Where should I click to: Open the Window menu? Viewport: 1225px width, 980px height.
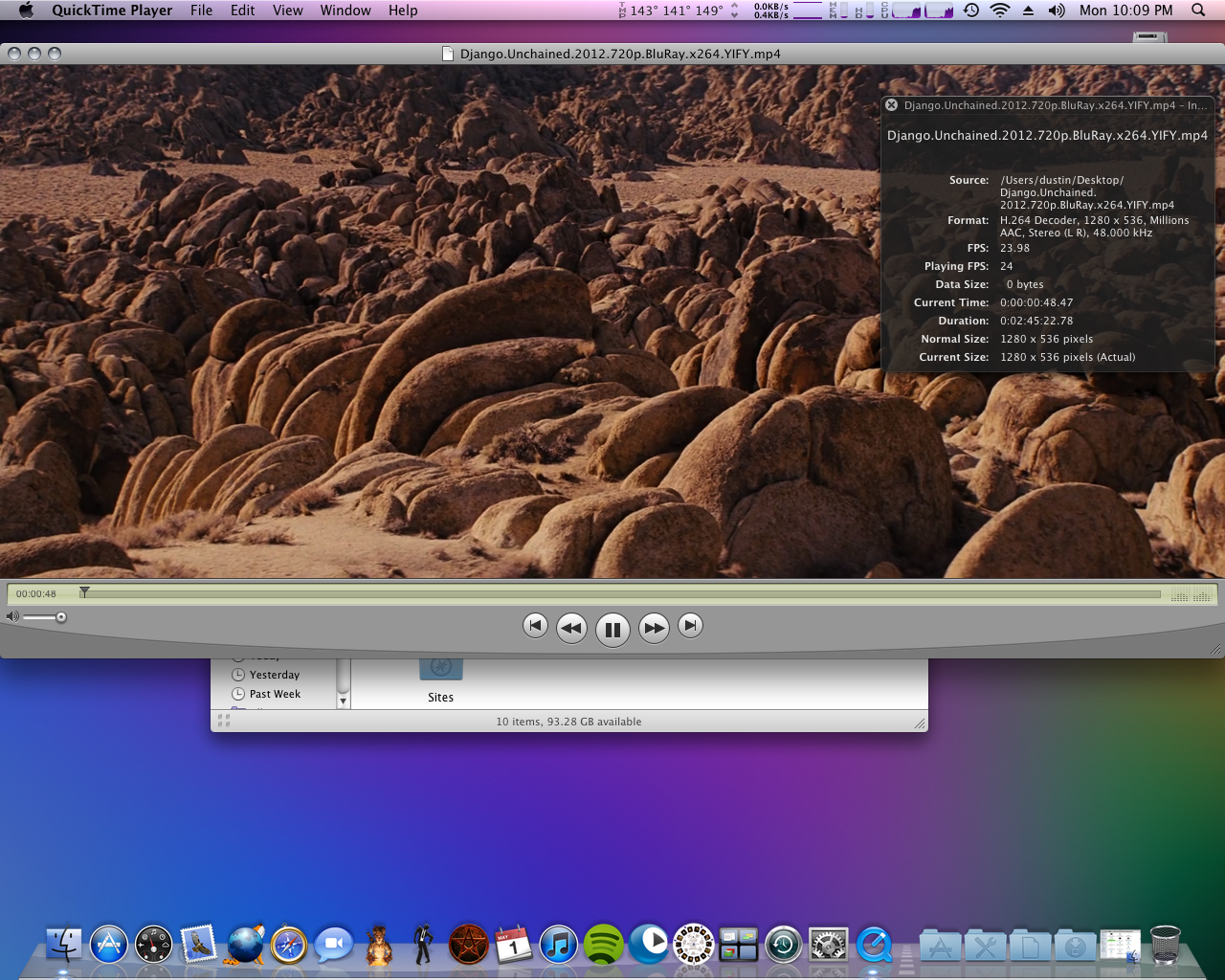tap(345, 11)
